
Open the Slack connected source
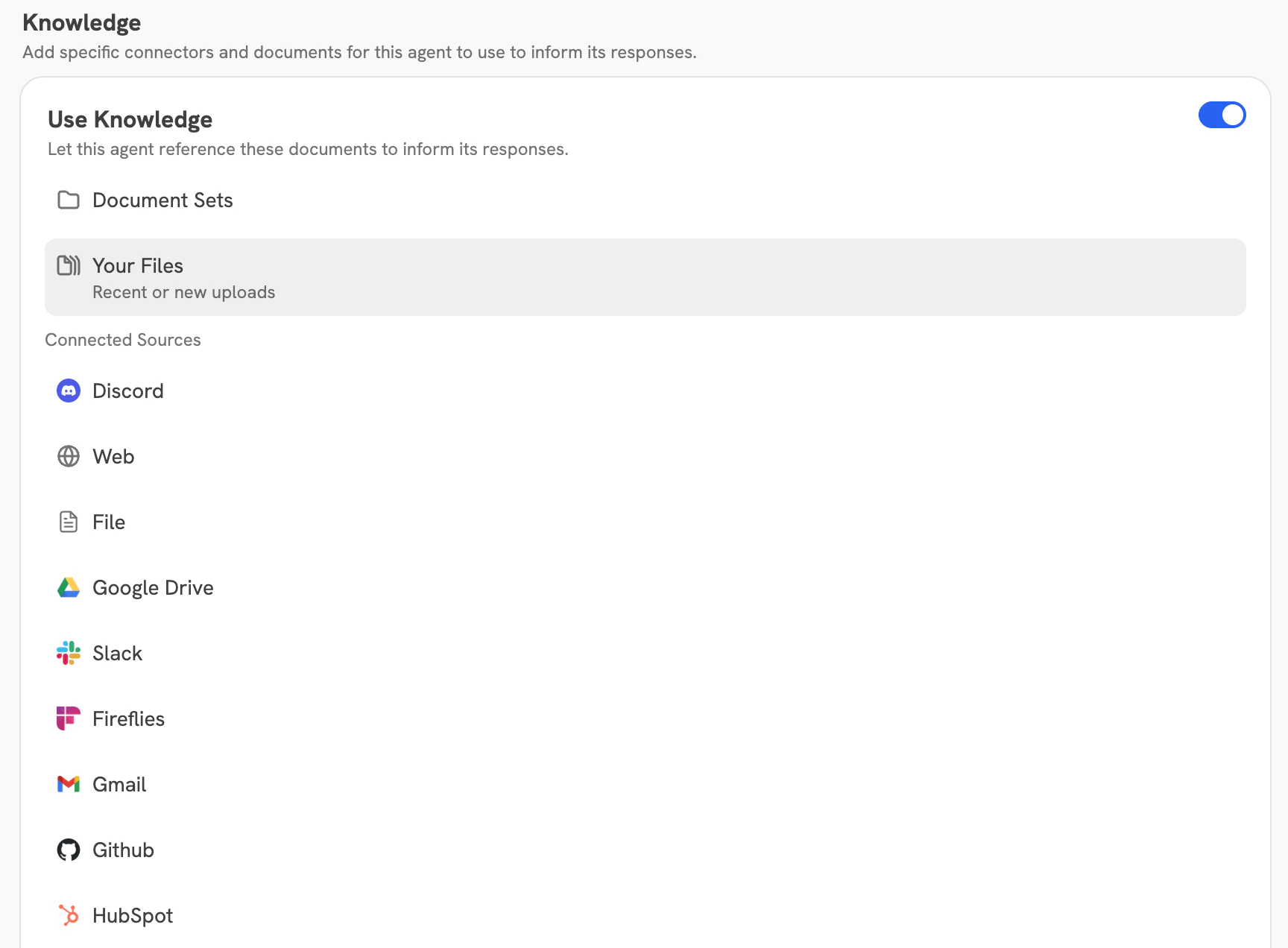117,653
